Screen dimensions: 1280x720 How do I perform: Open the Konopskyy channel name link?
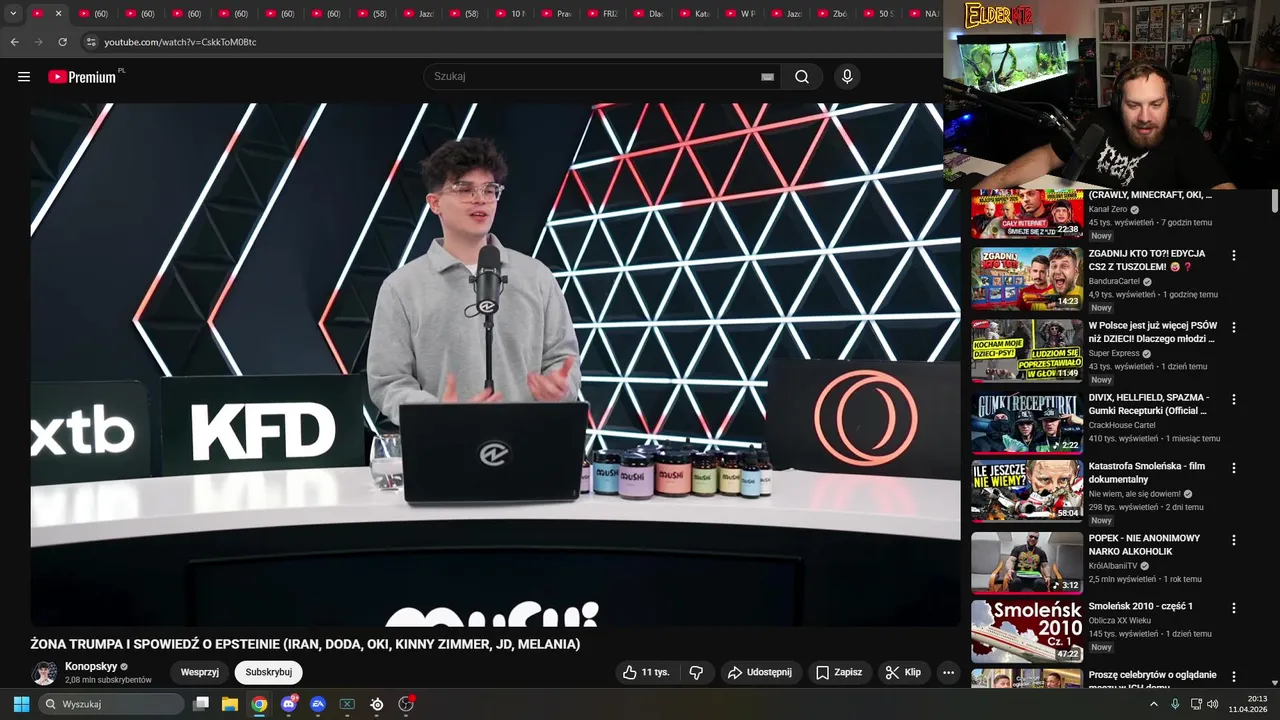coord(91,666)
